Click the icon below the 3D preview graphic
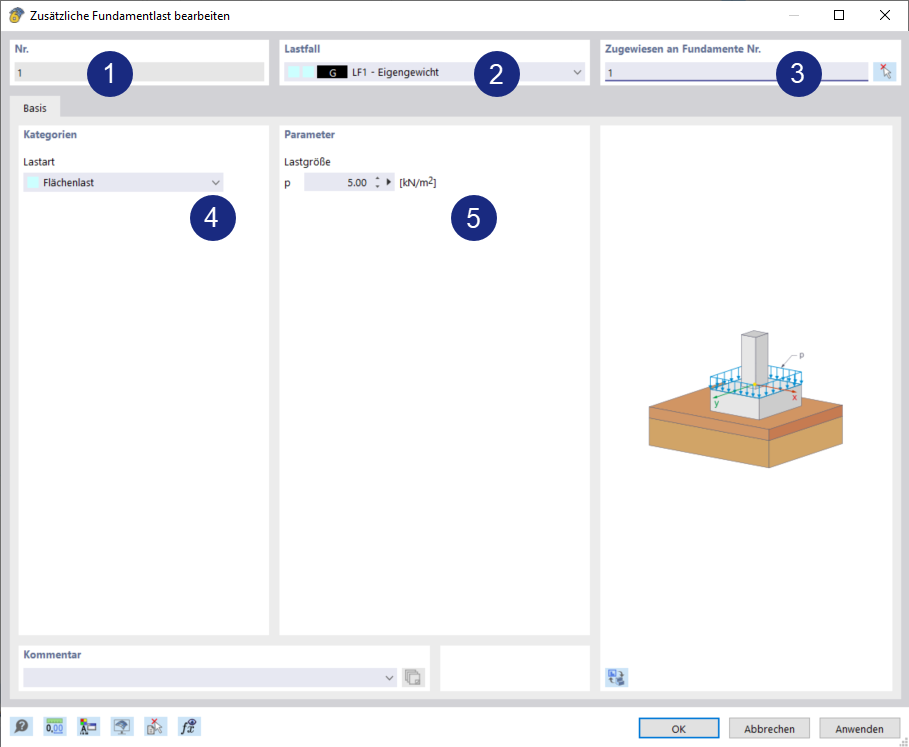The width and height of the screenshot is (909, 747). [616, 677]
